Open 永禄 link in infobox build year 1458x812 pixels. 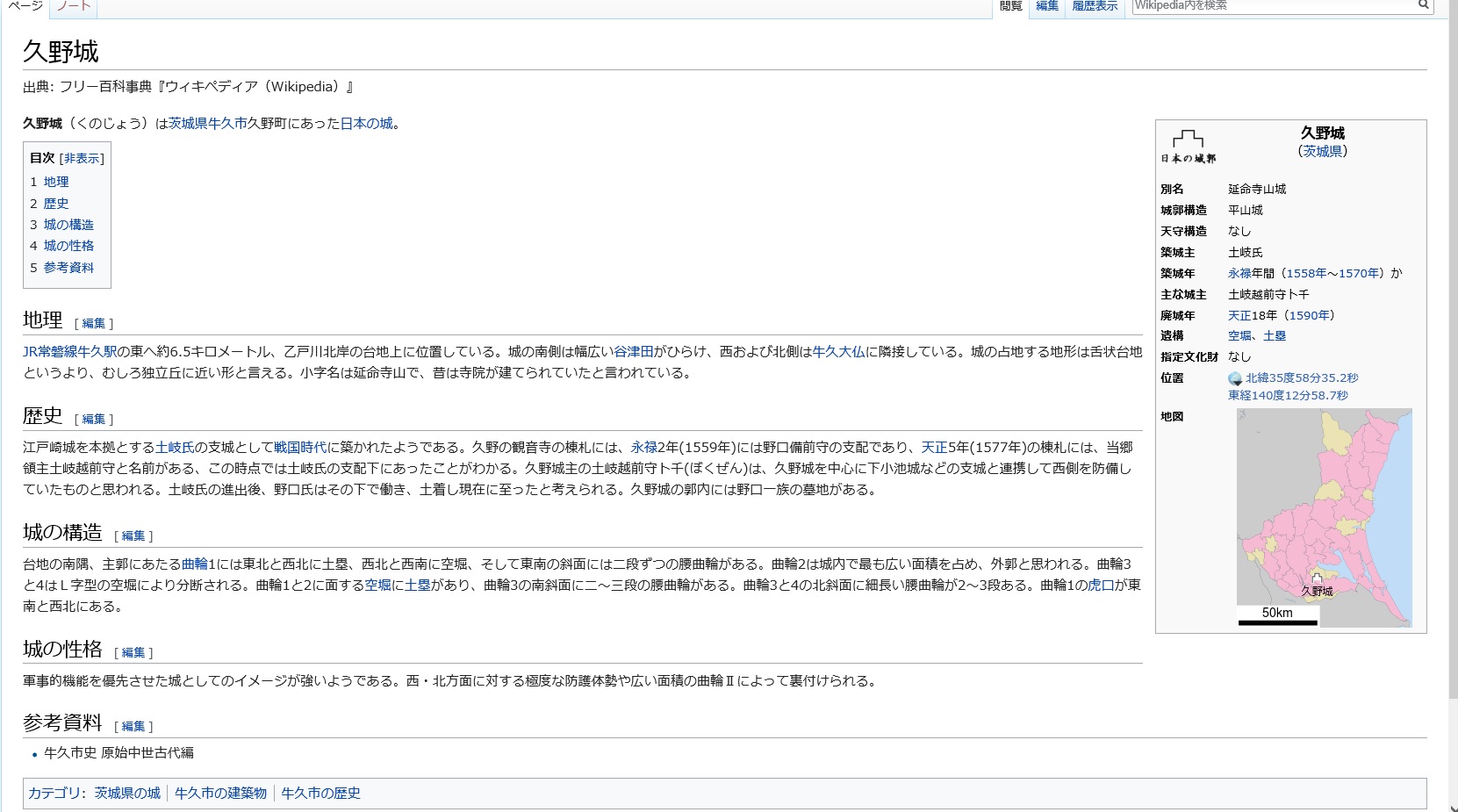[x=1240, y=274]
